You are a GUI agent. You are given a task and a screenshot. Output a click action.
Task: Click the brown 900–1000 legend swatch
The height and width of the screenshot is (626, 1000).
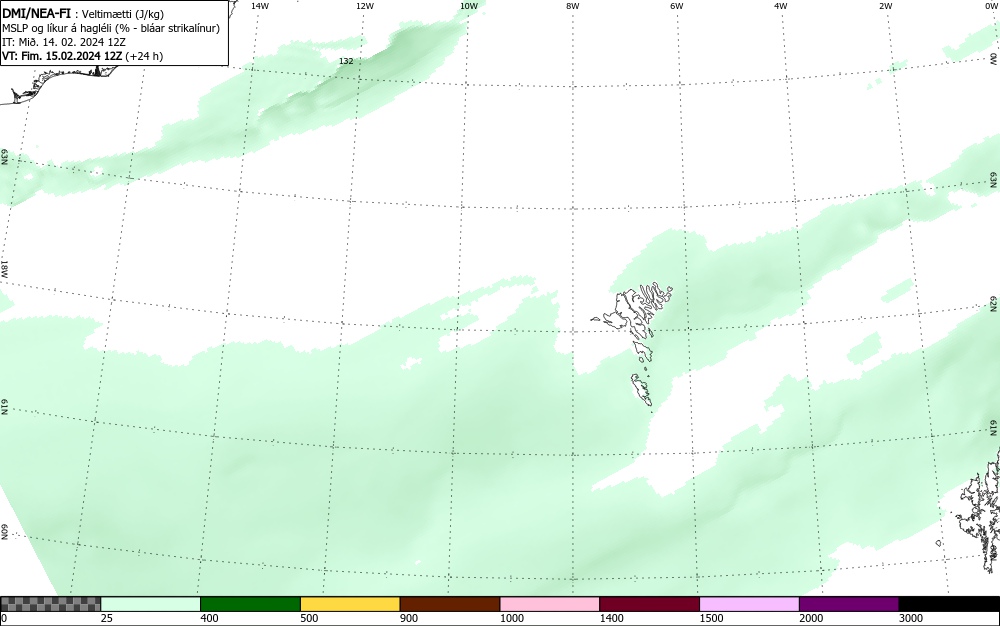(x=450, y=604)
